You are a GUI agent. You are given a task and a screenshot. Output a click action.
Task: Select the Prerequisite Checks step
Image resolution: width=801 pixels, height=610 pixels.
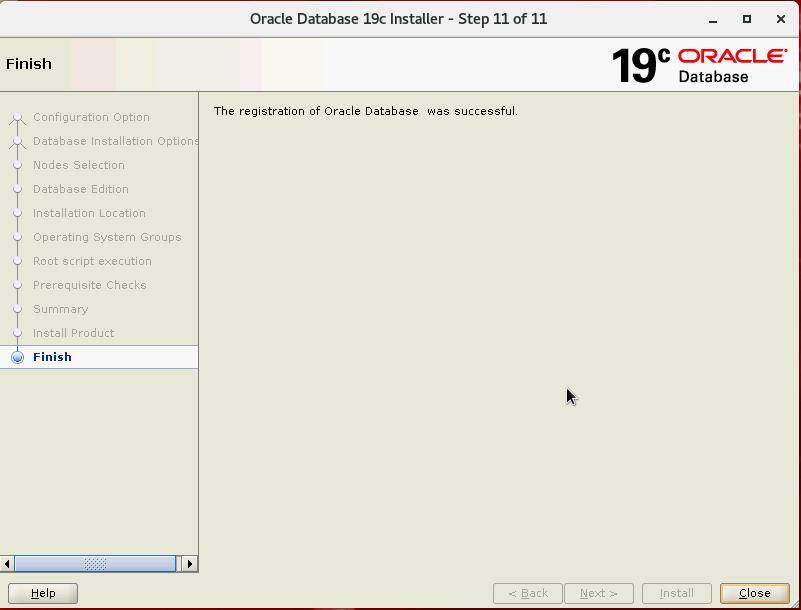click(89, 285)
